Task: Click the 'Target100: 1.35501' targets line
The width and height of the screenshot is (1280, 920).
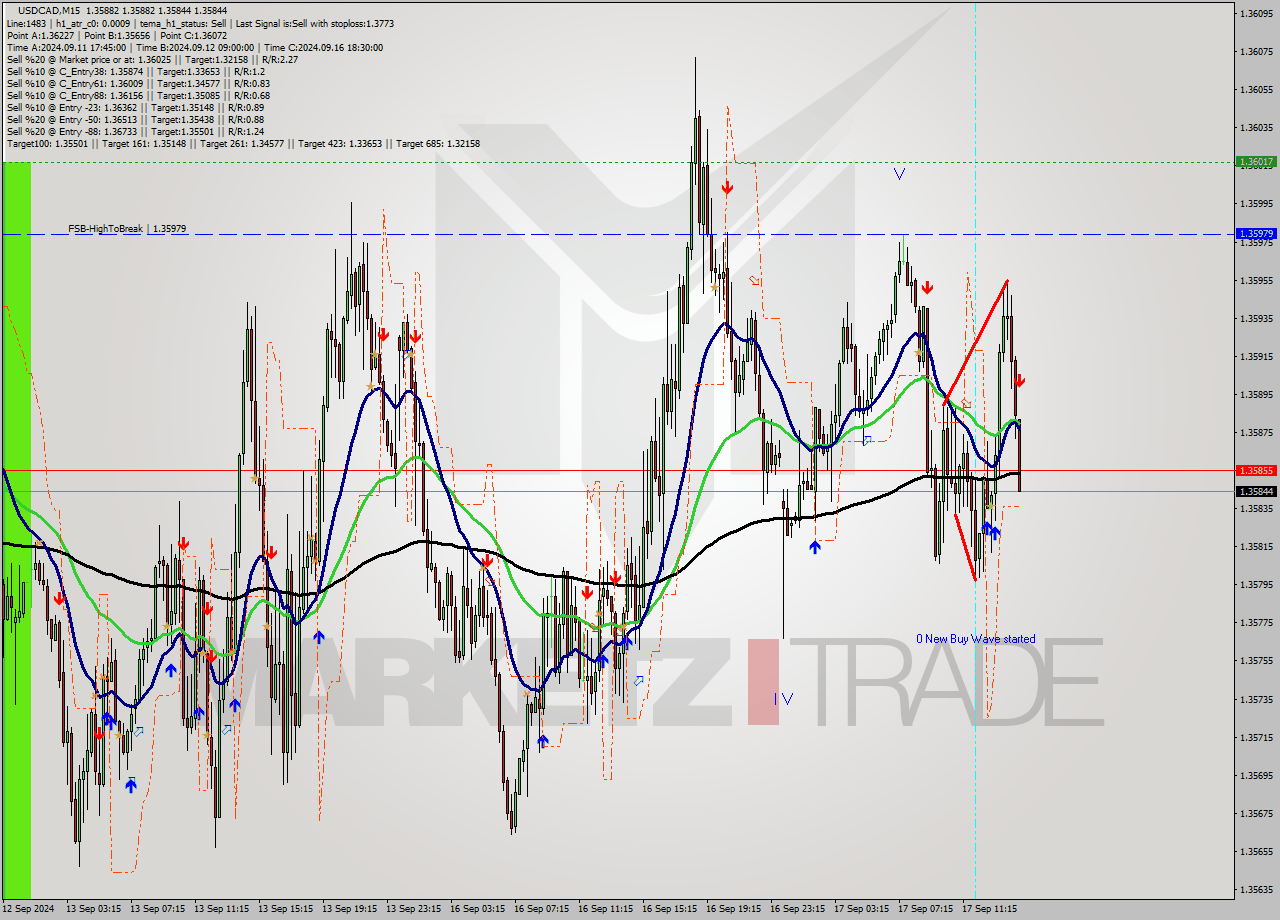Action: pos(243,143)
